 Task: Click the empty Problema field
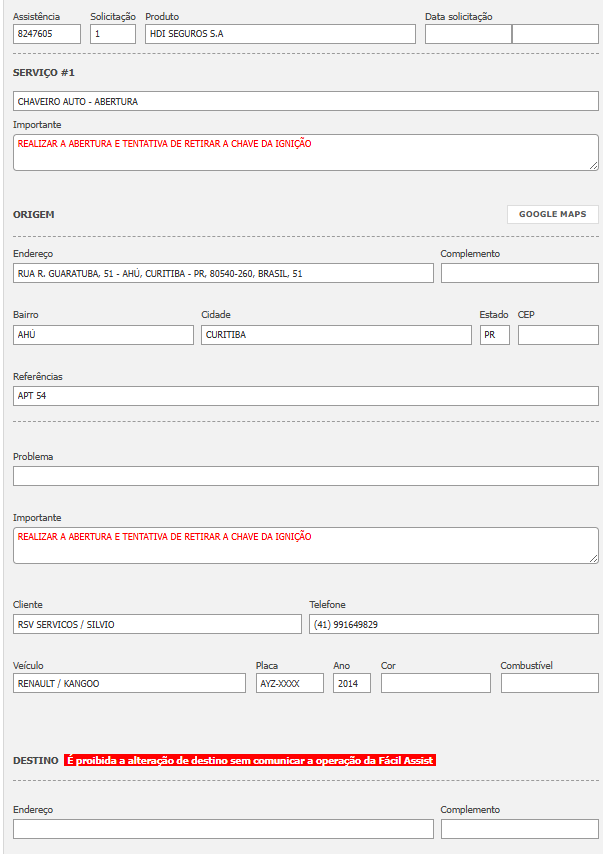point(305,476)
